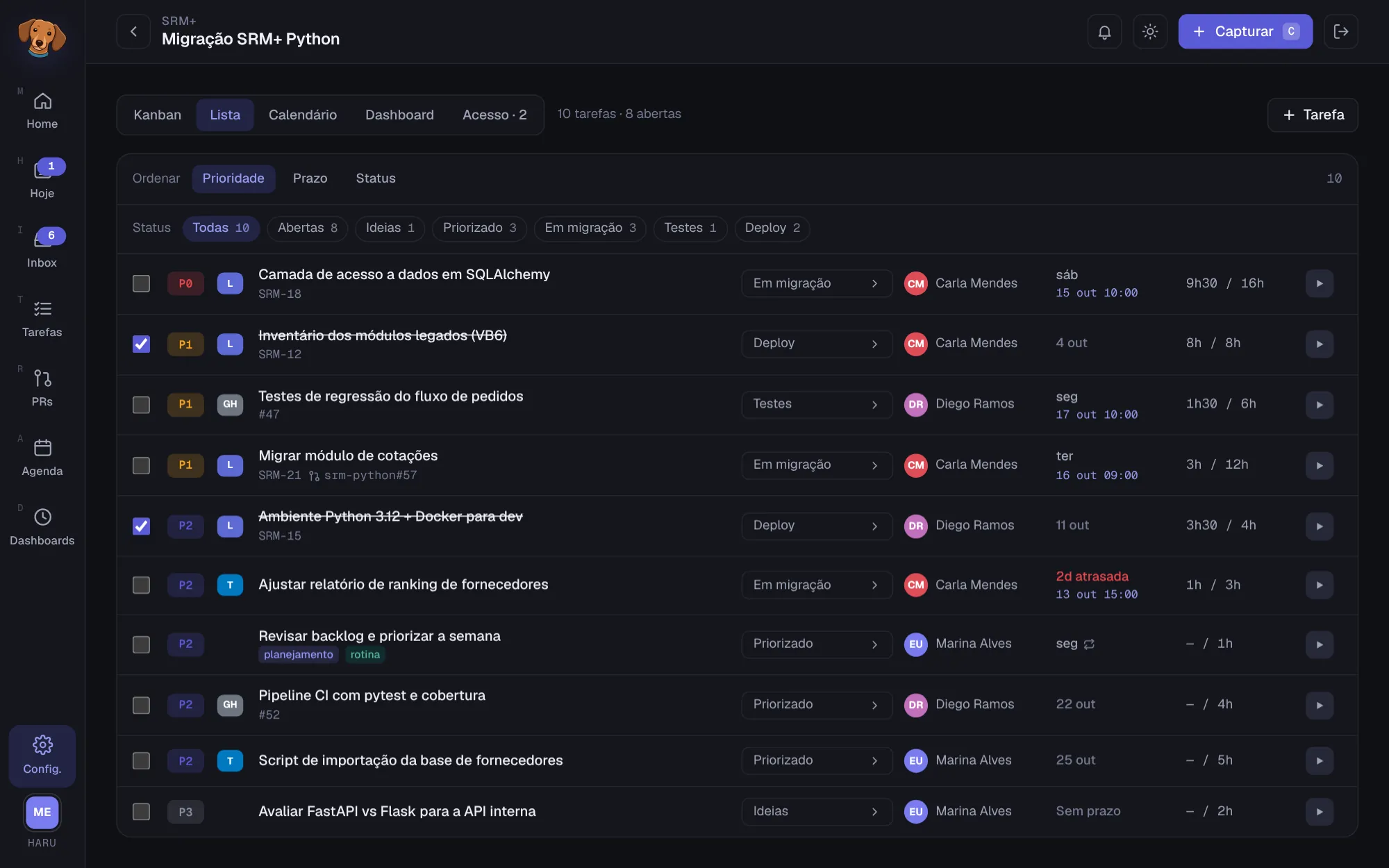The width and height of the screenshot is (1389, 868).
Task: Go back with the arrow button
Action: pyautogui.click(x=133, y=31)
